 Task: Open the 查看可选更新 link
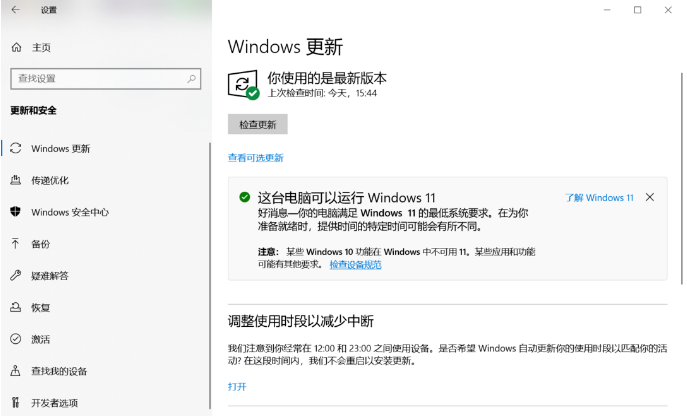pyautogui.click(x=256, y=158)
